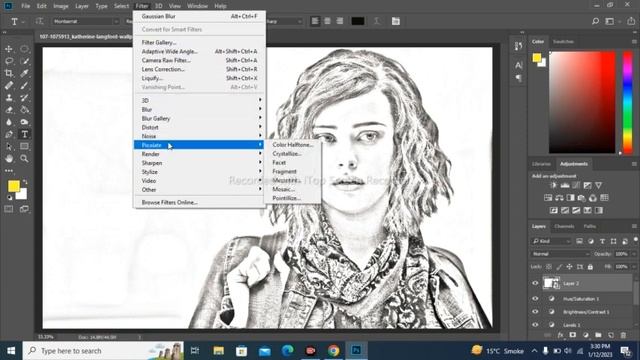Select the Move tool

pos(9,49)
